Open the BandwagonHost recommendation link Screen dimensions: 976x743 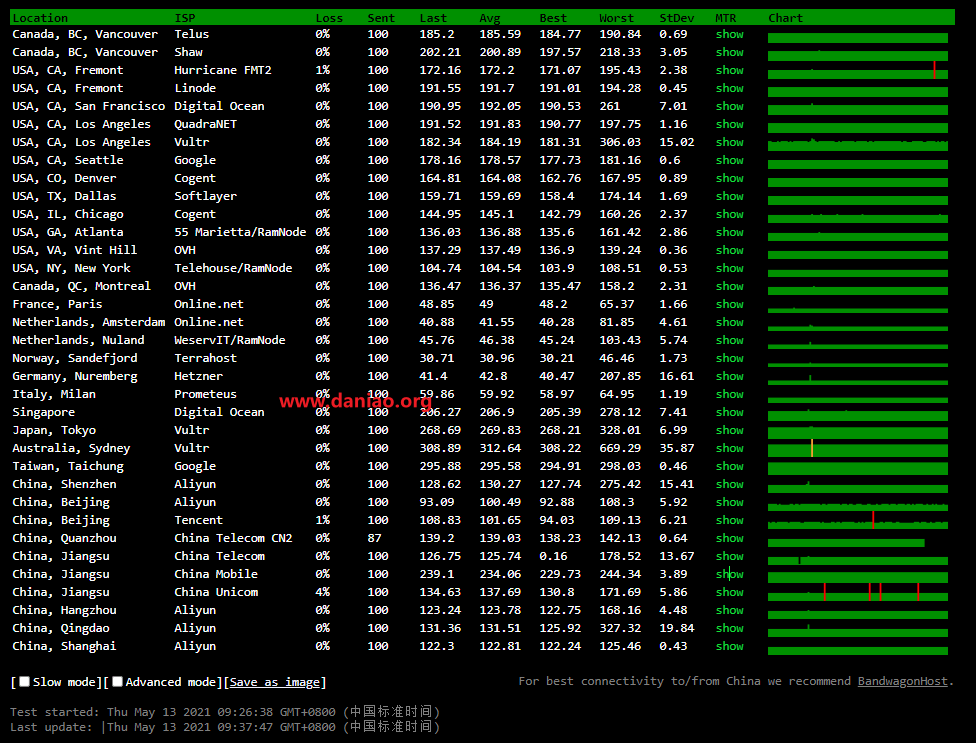click(x=903, y=681)
